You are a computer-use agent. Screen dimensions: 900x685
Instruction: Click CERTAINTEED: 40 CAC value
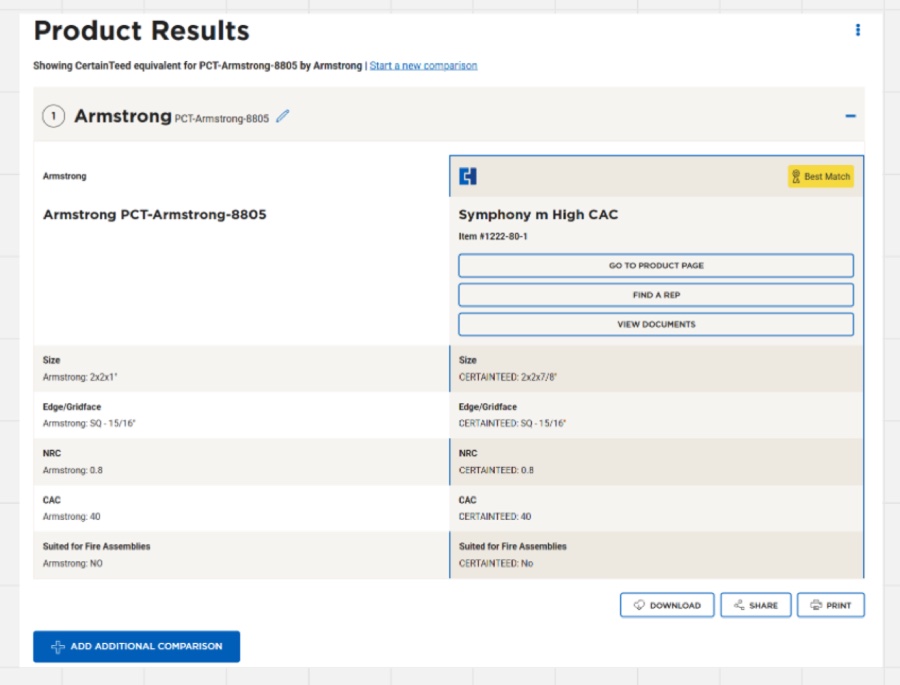[495, 517]
